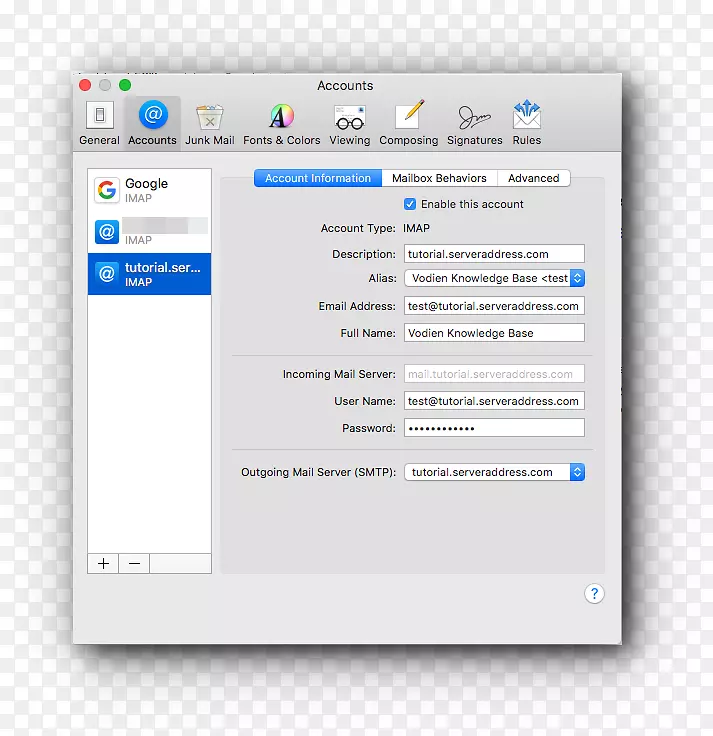Image resolution: width=713 pixels, height=736 pixels.
Task: Open Composing preferences
Action: 408,123
